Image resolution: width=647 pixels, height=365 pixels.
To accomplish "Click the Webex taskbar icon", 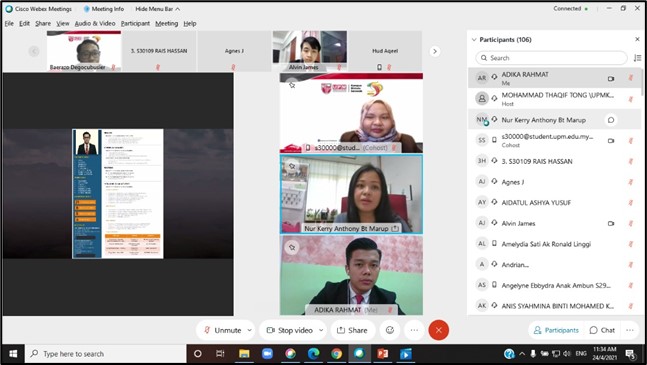I will (x=359, y=354).
